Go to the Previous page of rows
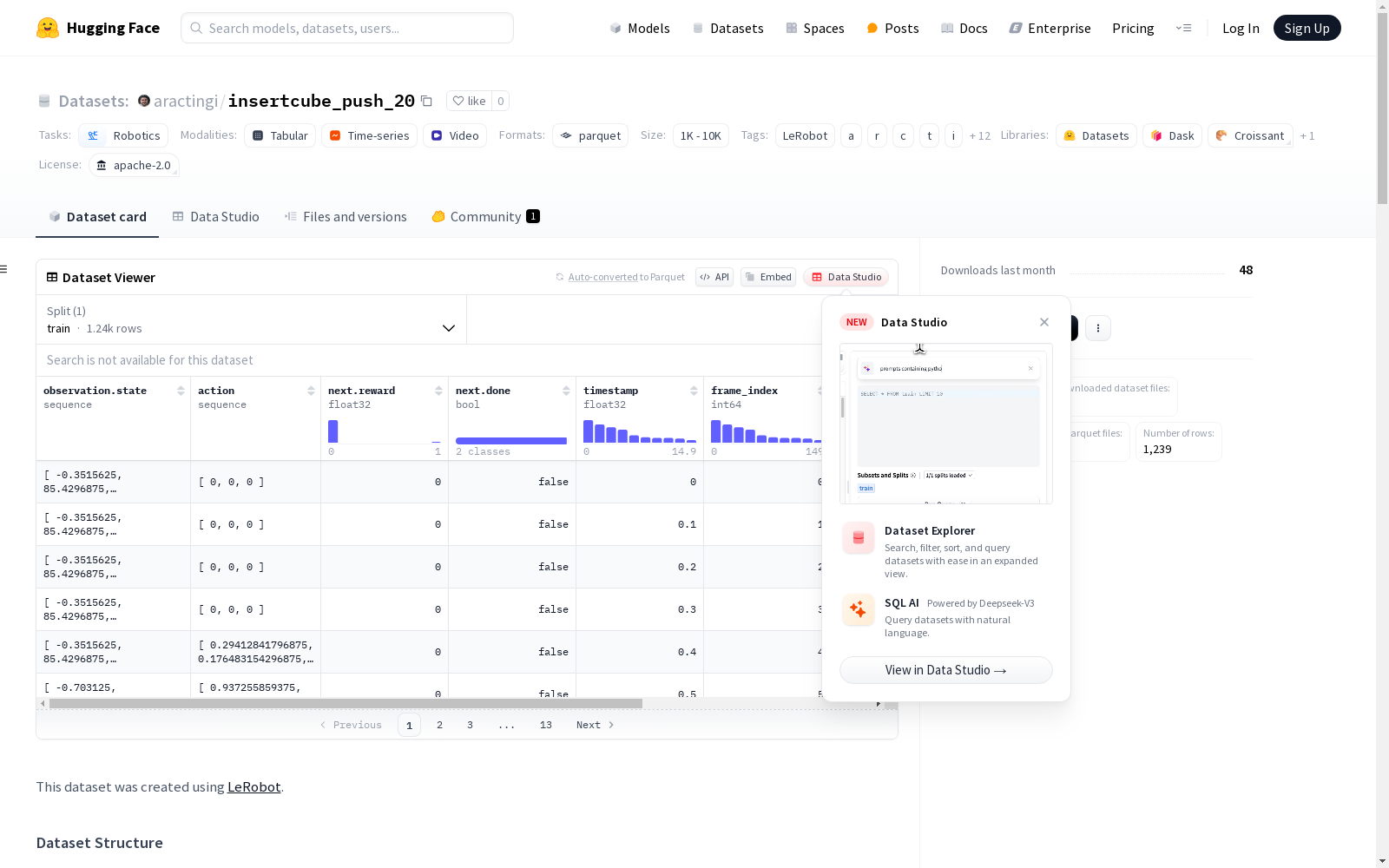The height and width of the screenshot is (868, 1389). click(351, 725)
